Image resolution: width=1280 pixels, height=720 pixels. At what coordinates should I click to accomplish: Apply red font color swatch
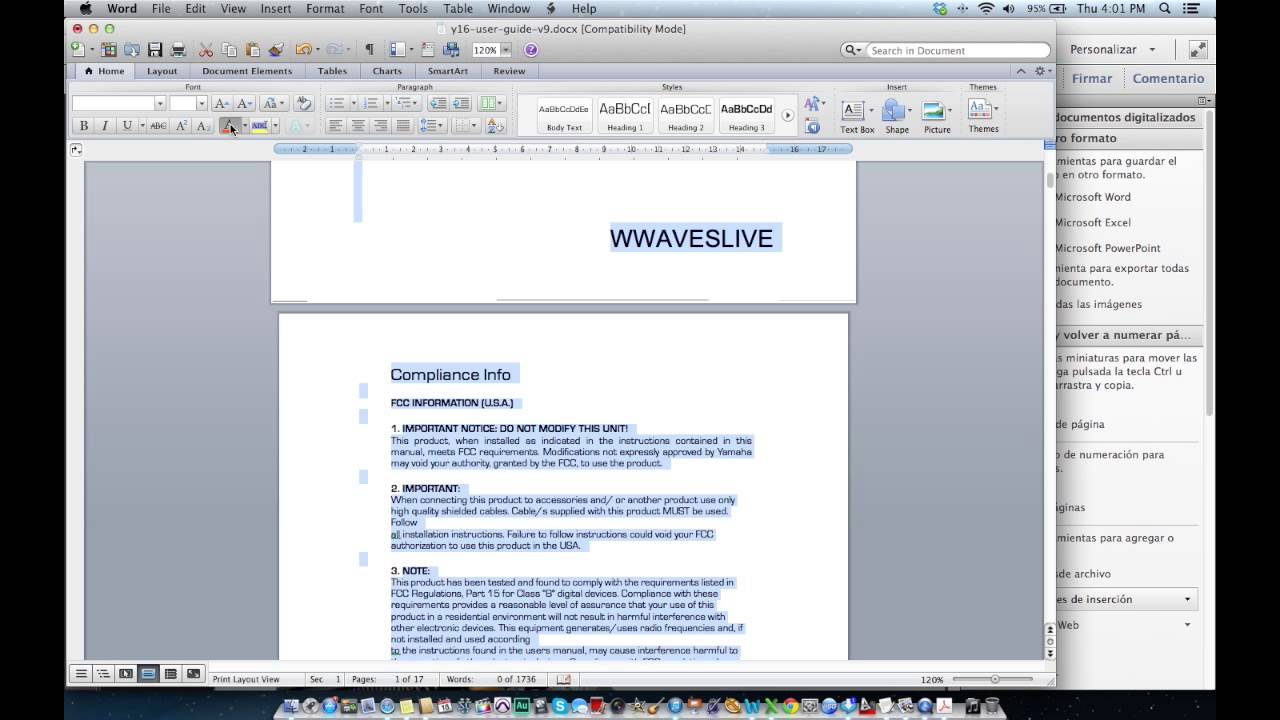(230, 126)
